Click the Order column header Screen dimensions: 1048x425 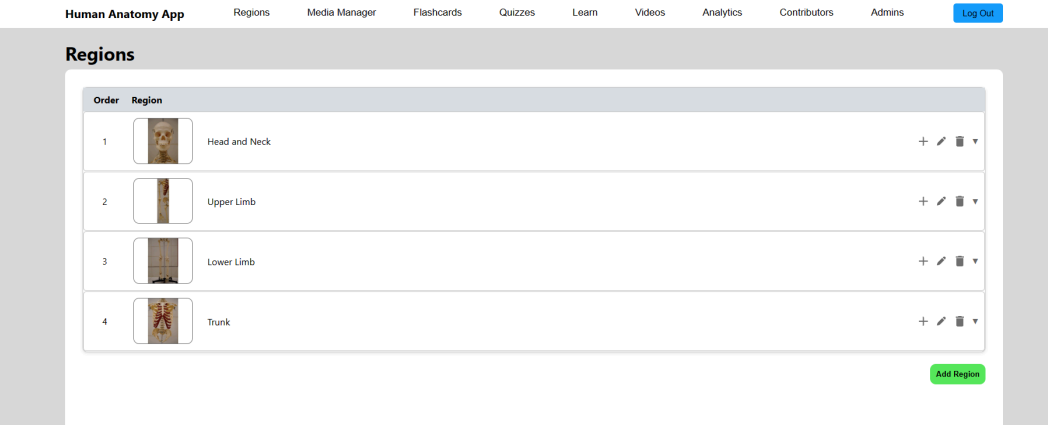pos(106,100)
